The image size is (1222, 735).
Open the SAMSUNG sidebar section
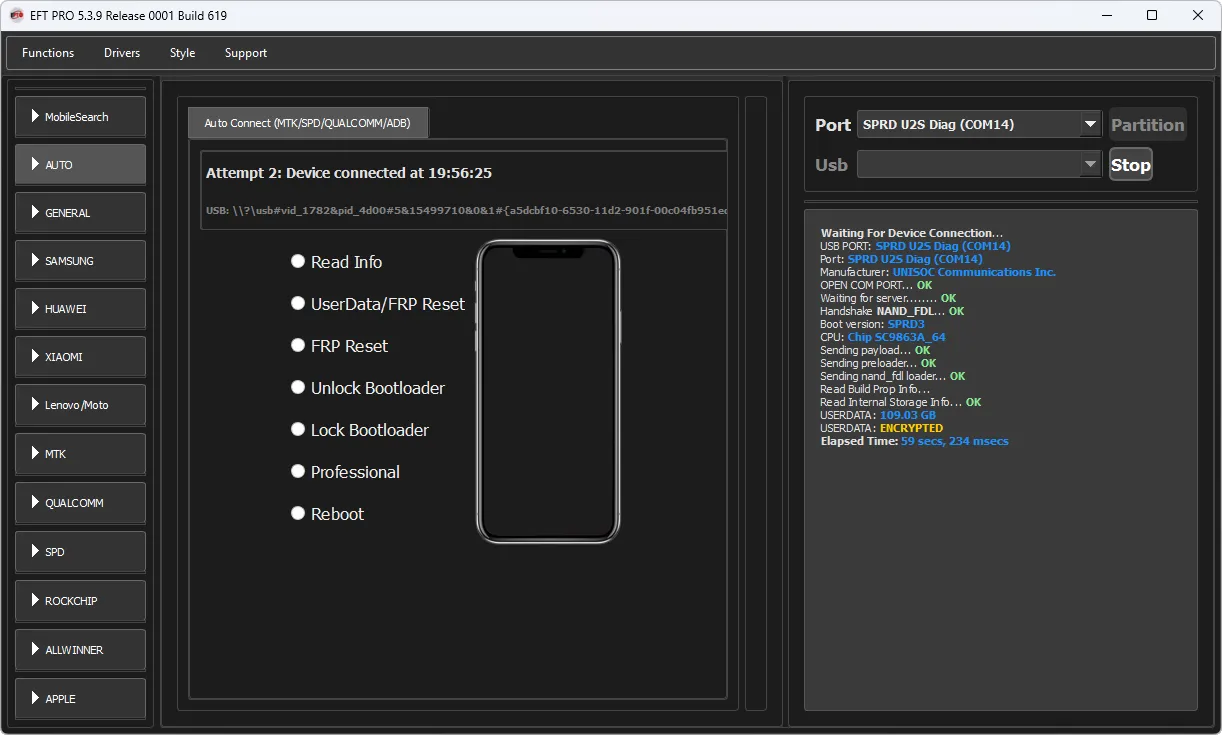tap(80, 261)
